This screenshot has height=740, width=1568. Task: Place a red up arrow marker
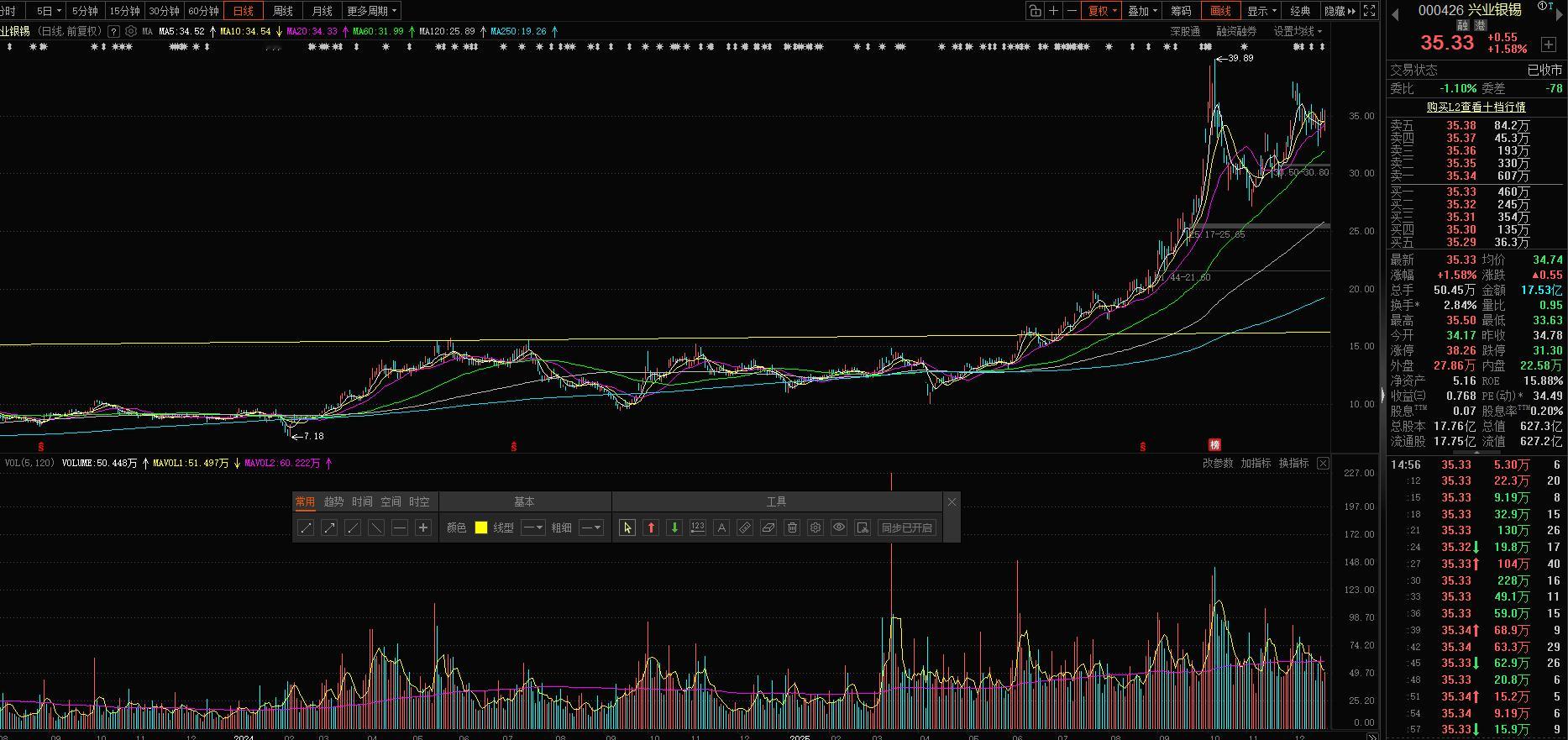[650, 527]
